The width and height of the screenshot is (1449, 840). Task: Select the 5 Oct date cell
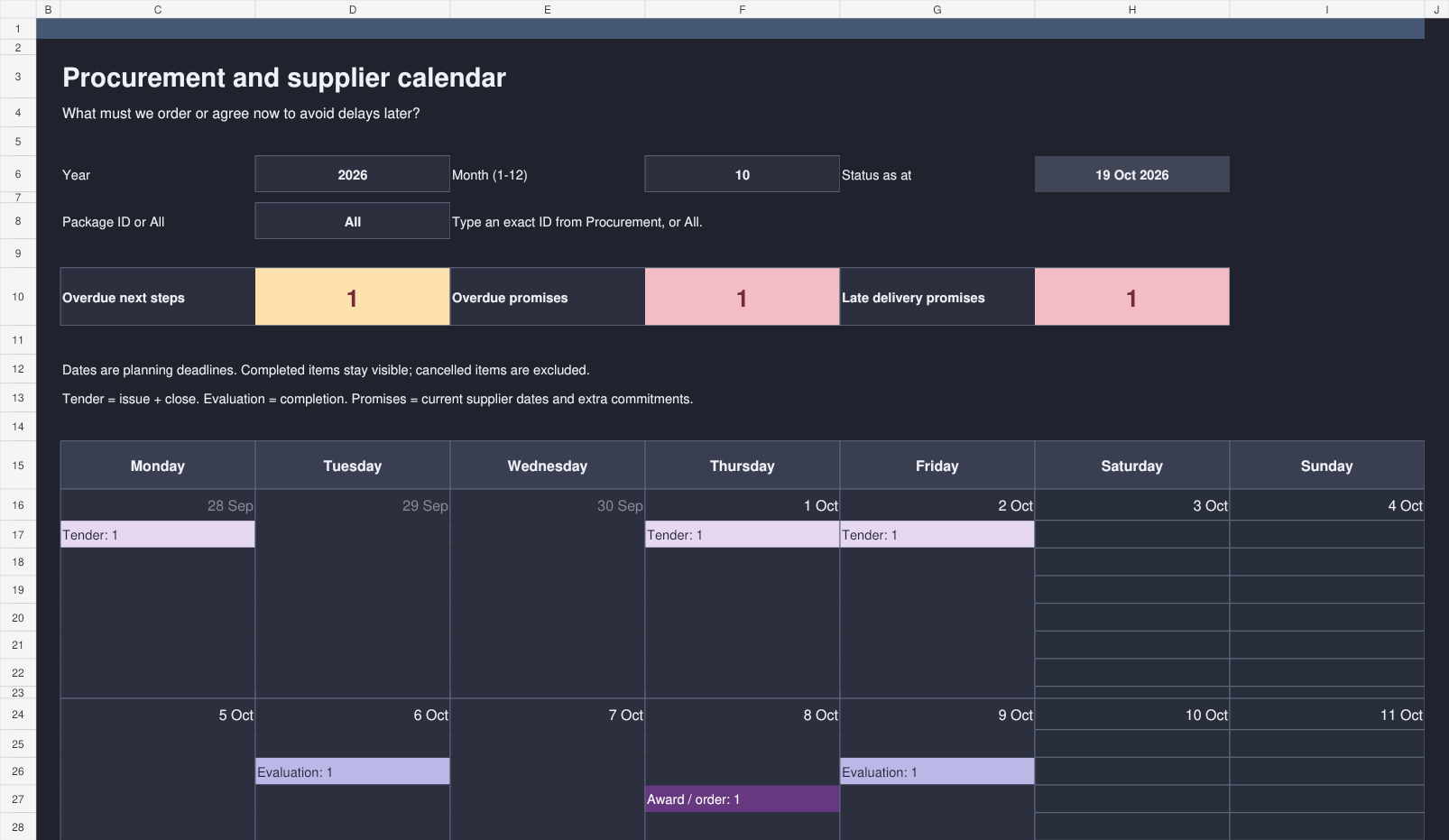pyautogui.click(x=158, y=715)
